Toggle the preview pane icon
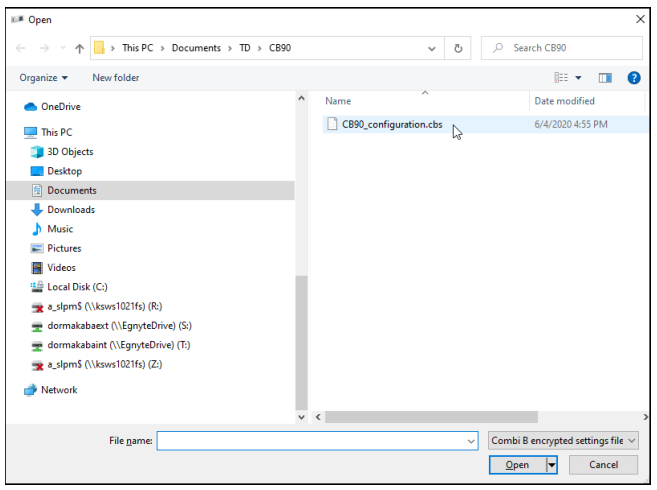657x490 pixels. 605,78
